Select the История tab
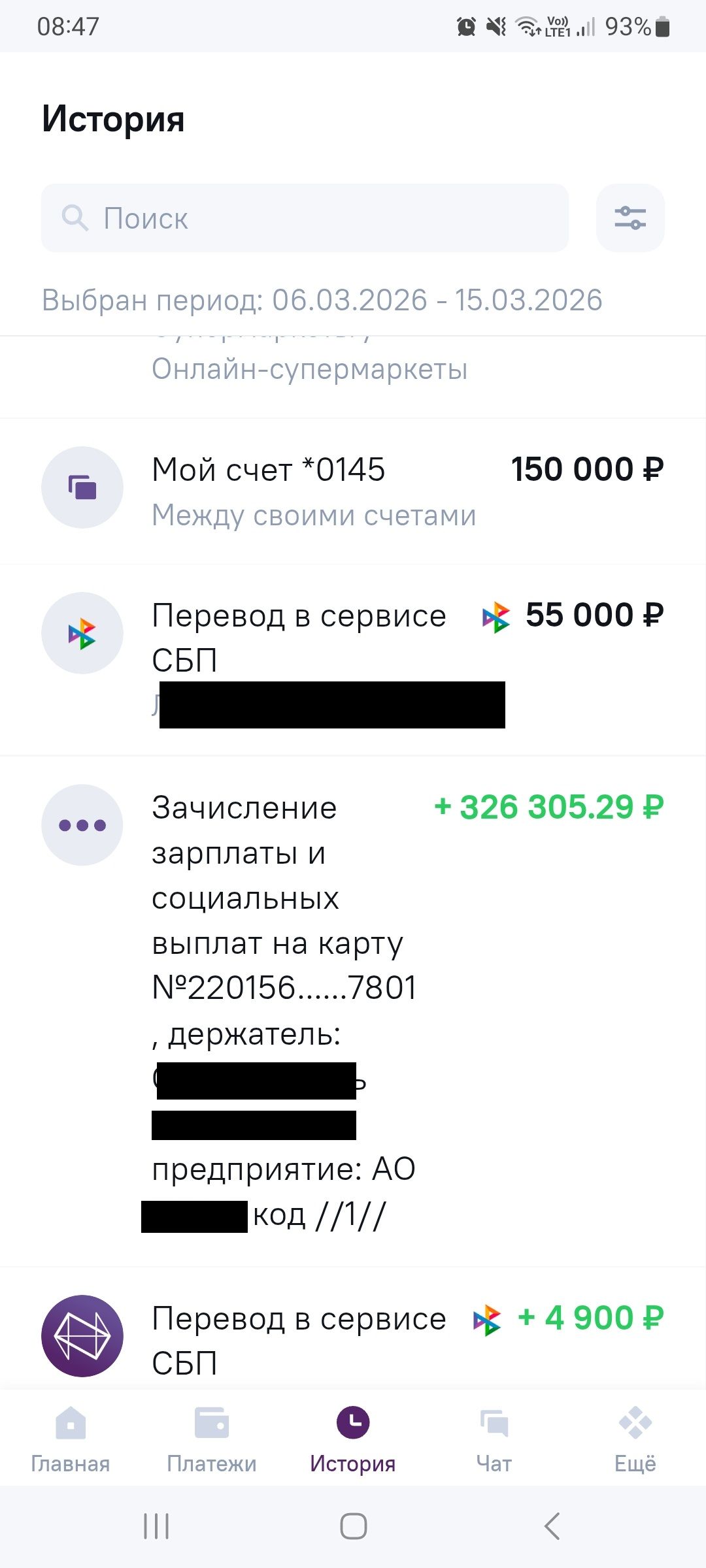 [x=353, y=1437]
